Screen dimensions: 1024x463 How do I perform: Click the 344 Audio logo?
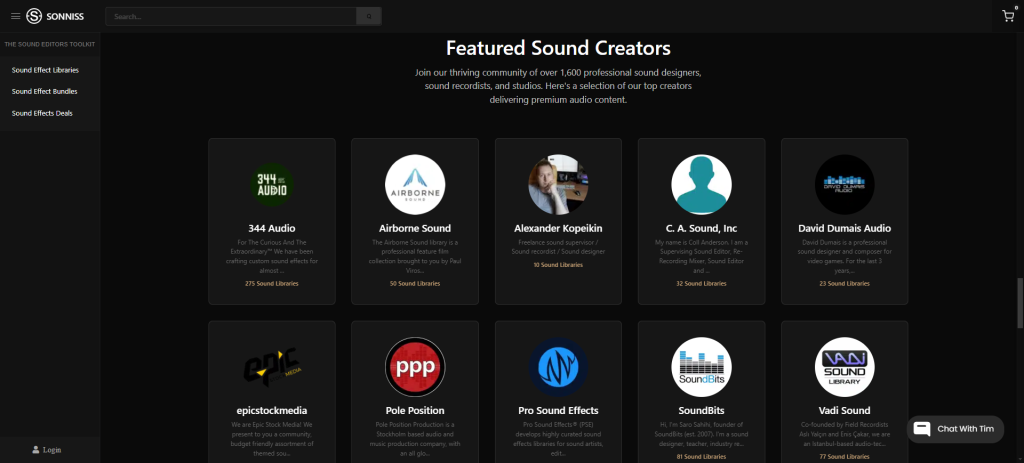(272, 185)
